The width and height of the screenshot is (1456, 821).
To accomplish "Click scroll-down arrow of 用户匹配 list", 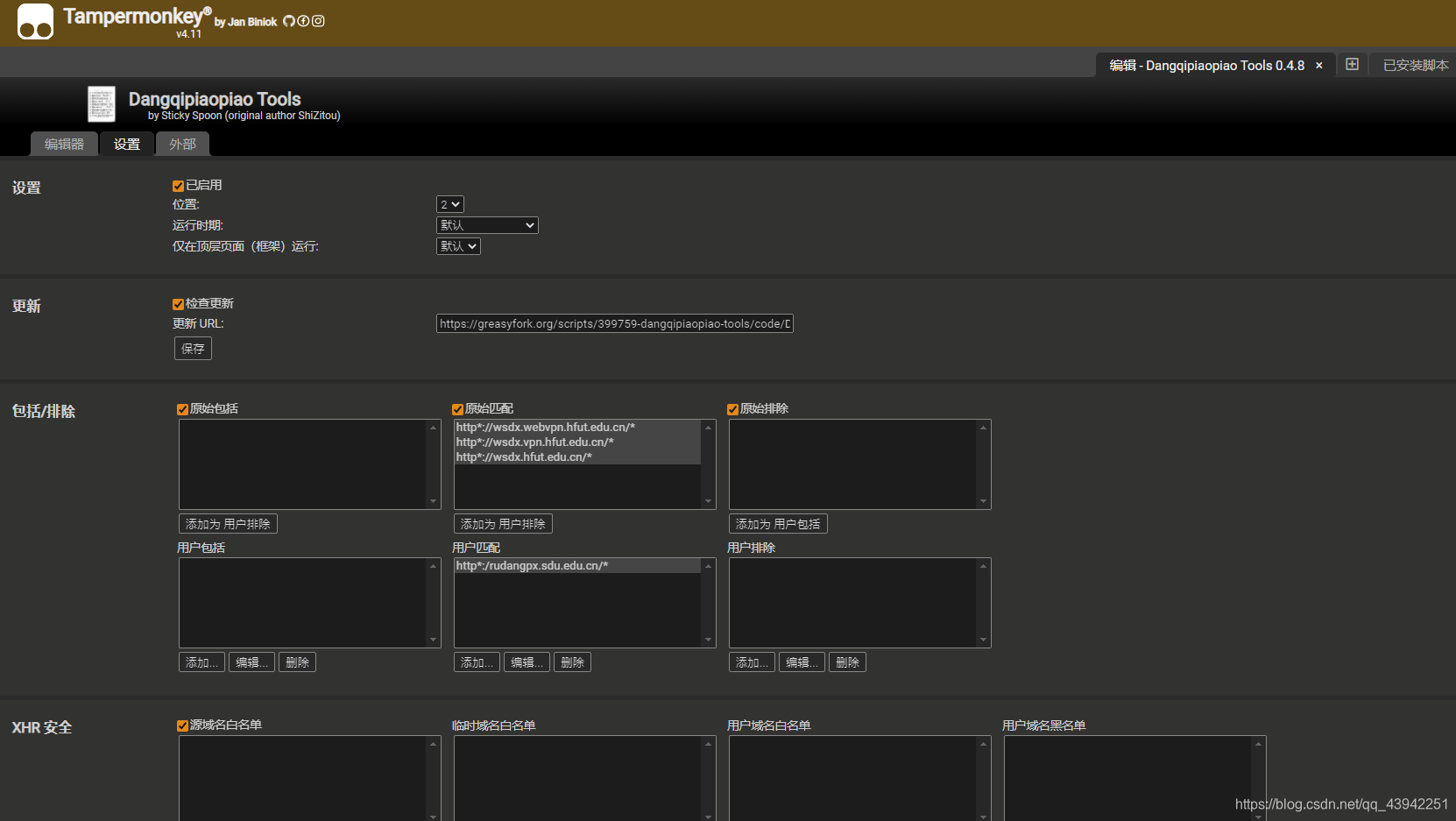I will click(708, 640).
